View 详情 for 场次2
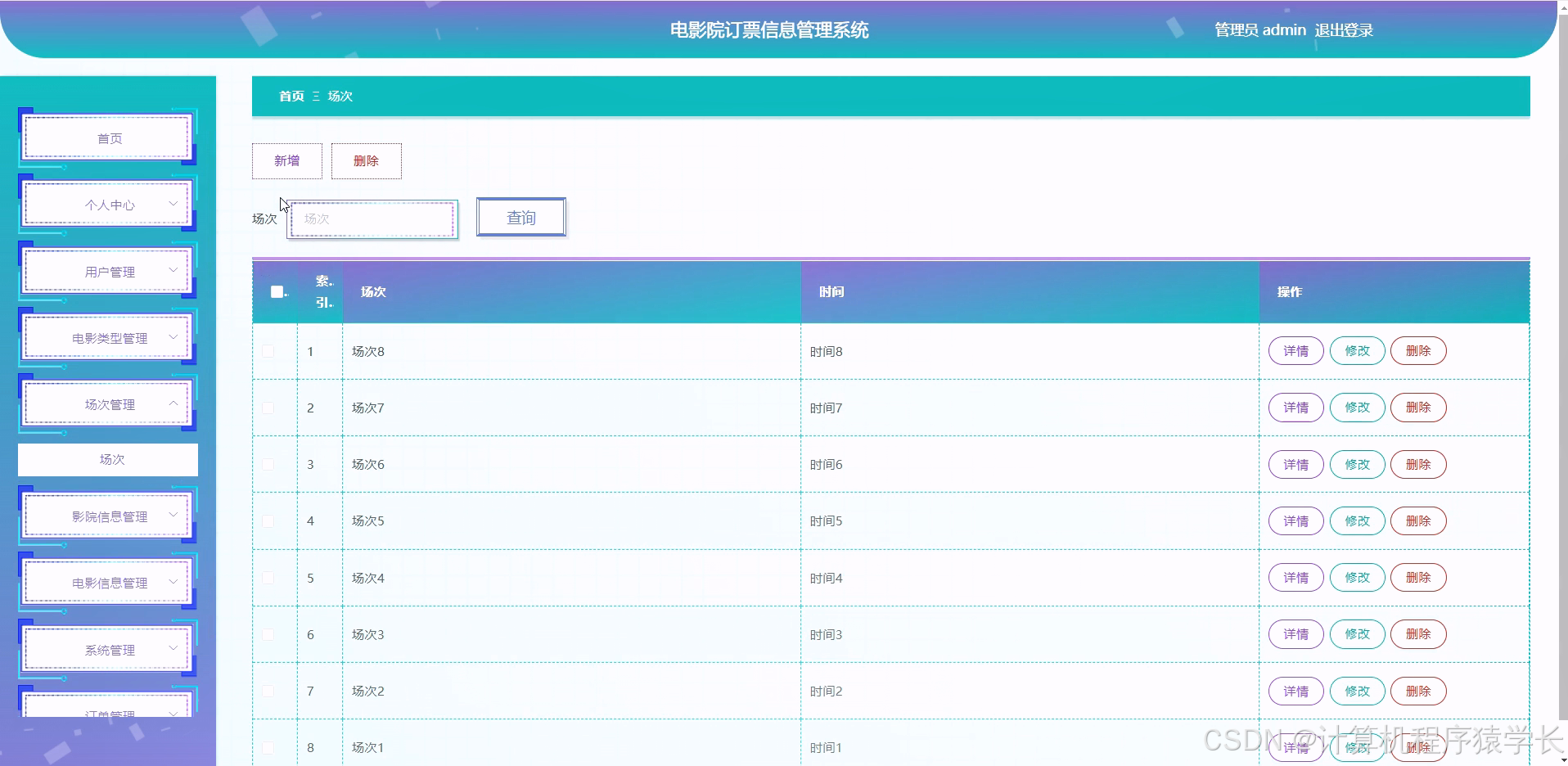1568x766 pixels. click(x=1296, y=692)
